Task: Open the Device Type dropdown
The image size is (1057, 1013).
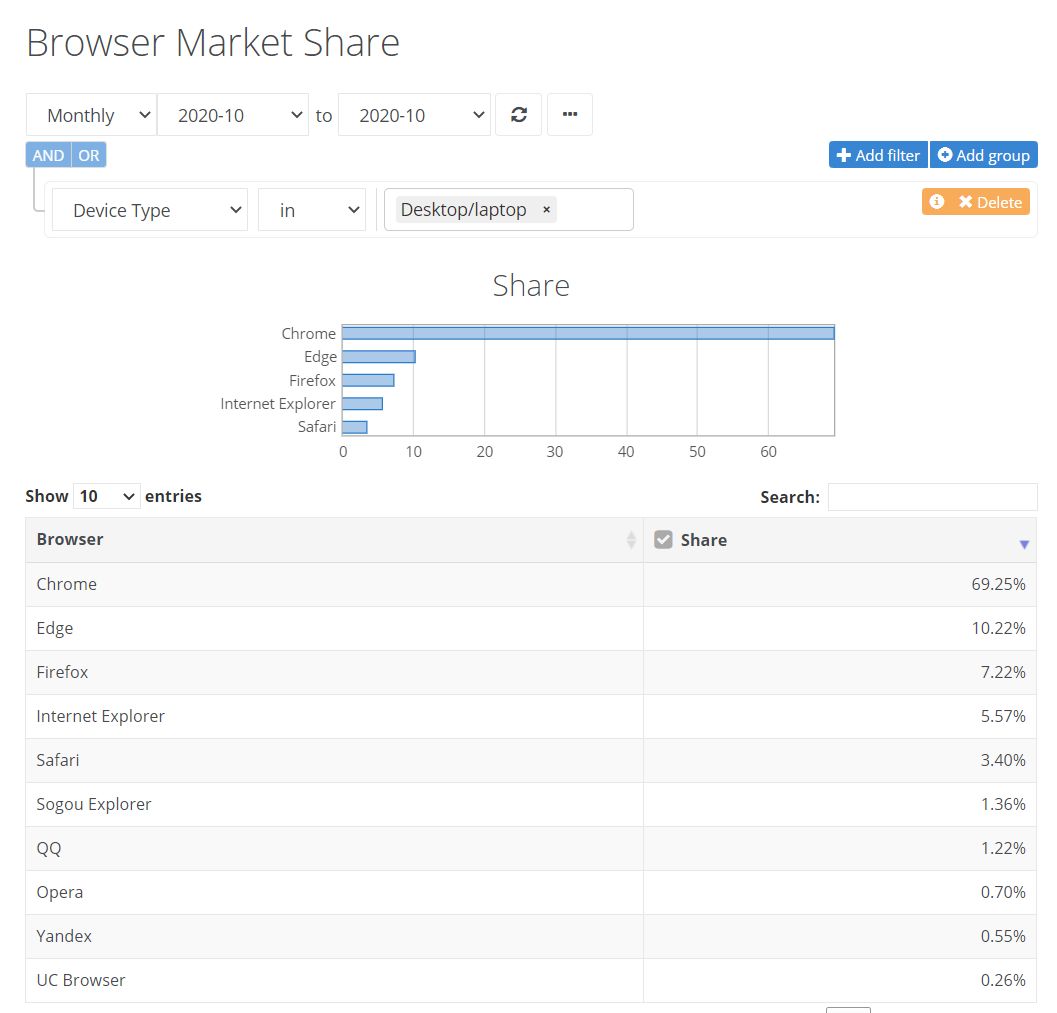Action: (x=148, y=210)
